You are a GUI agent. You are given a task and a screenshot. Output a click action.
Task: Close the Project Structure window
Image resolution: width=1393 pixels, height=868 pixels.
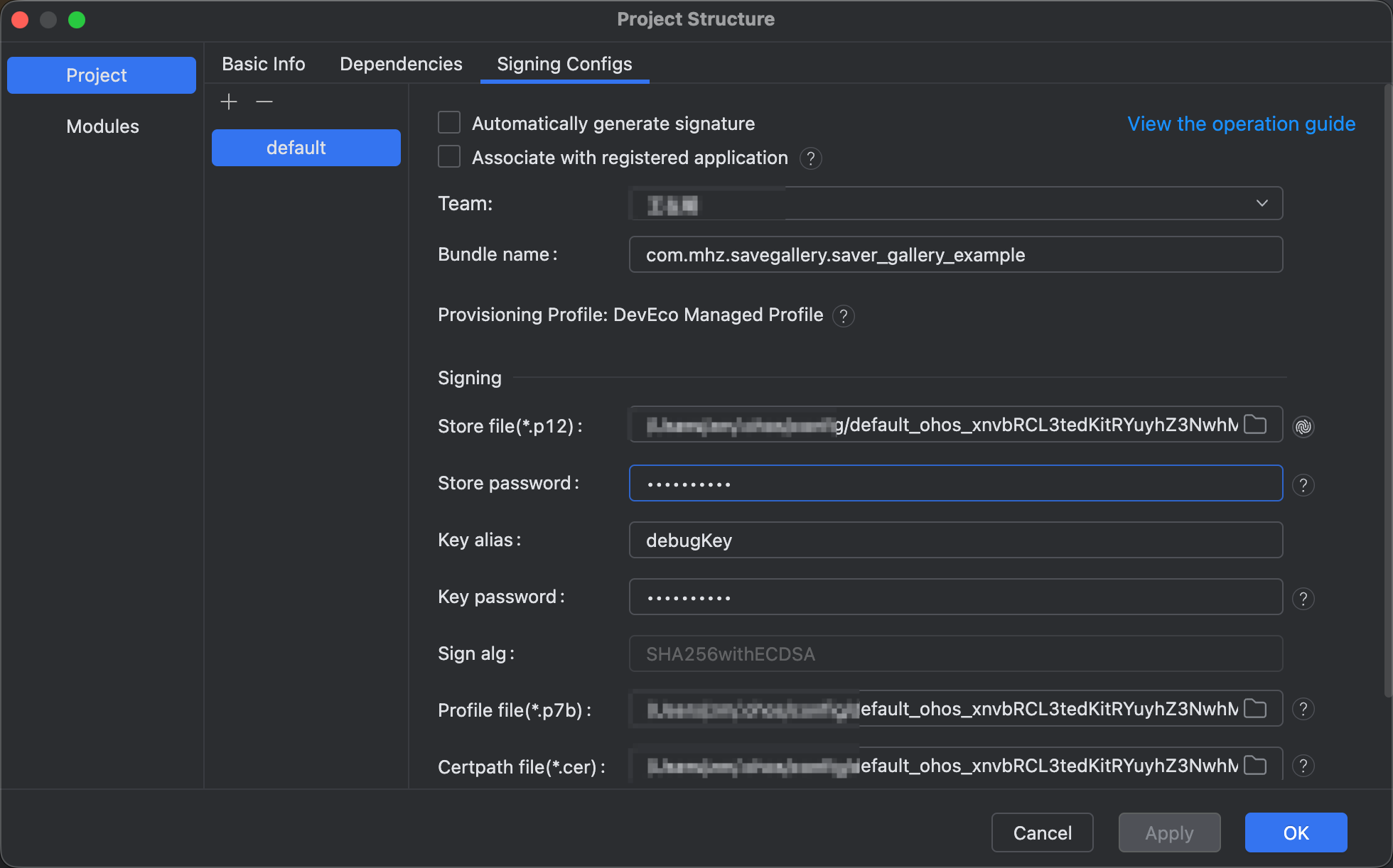tap(20, 20)
